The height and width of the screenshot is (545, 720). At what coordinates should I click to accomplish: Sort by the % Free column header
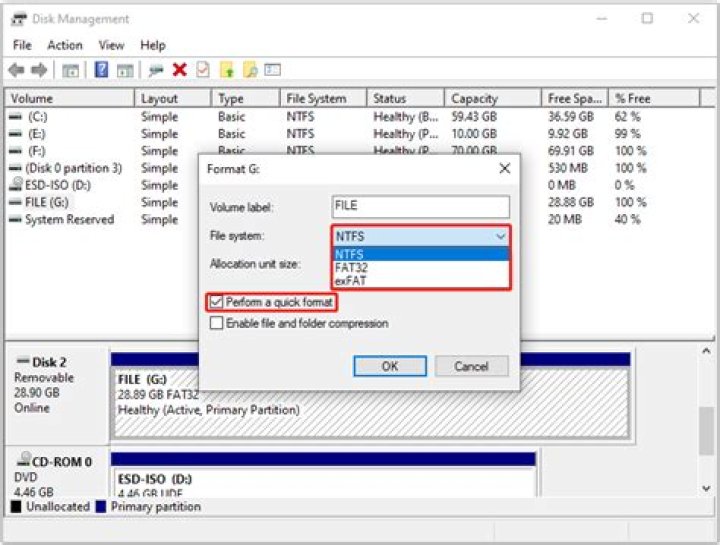pos(654,98)
